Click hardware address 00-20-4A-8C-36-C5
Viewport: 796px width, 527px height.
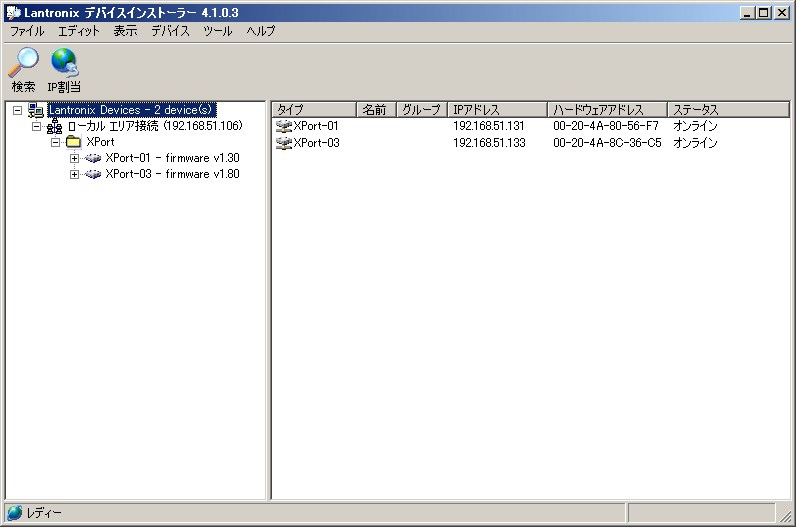(x=607, y=143)
